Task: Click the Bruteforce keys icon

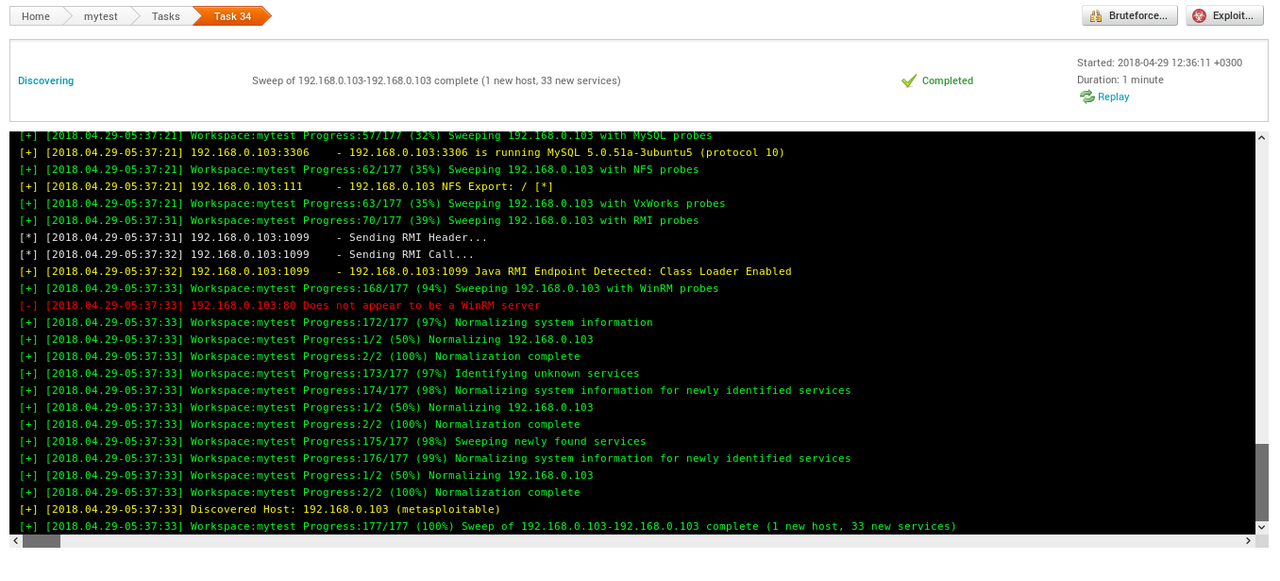Action: coord(1097,16)
